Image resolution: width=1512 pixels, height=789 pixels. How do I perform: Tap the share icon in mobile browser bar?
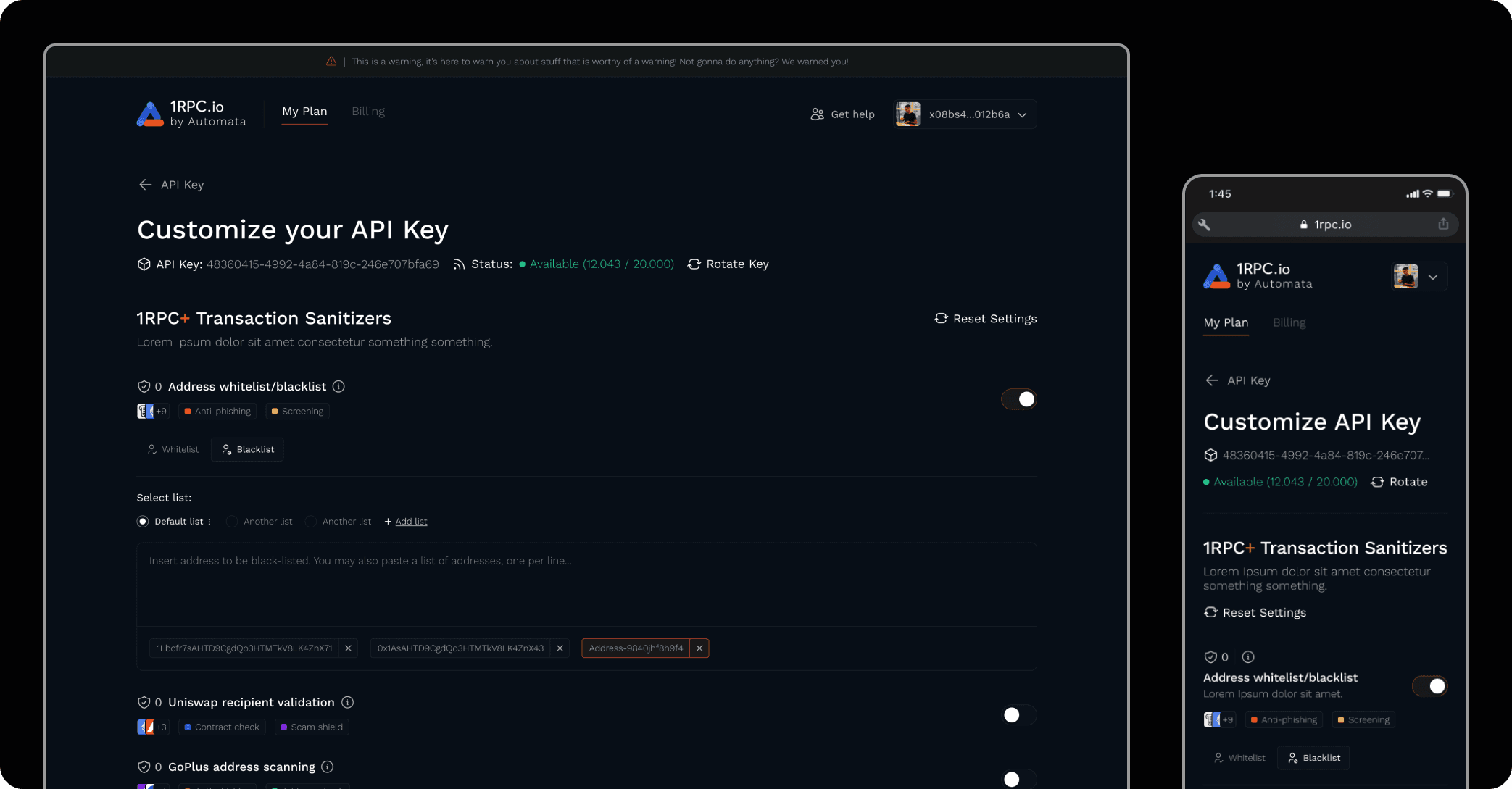point(1443,225)
